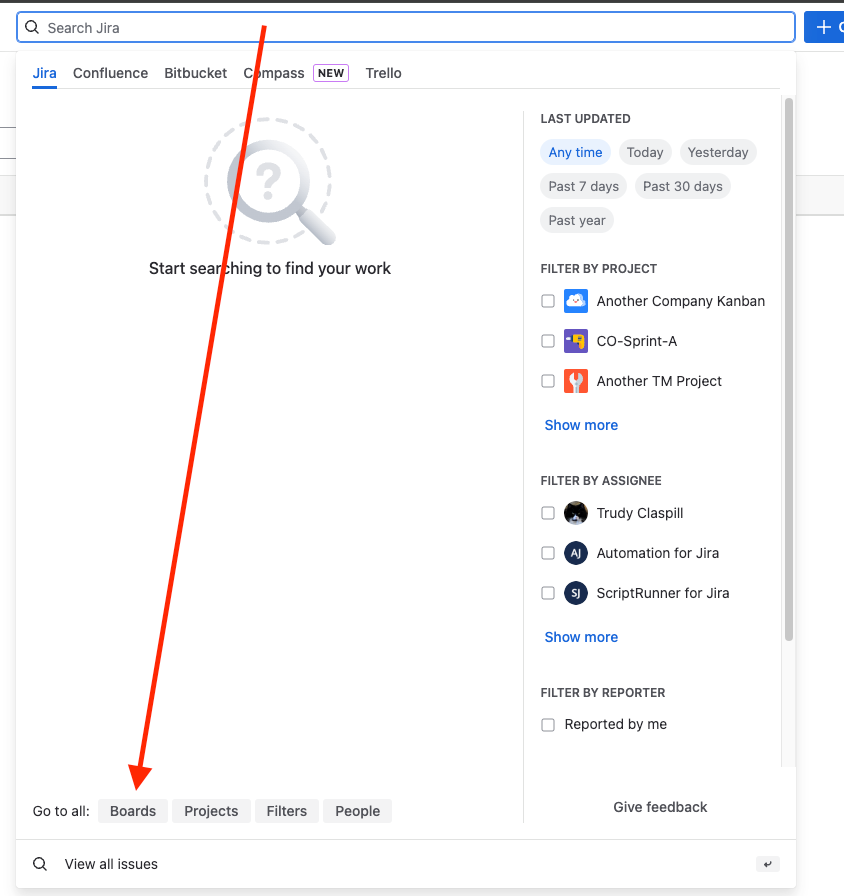Image resolution: width=844 pixels, height=896 pixels.
Task: Select the Yesterday filter chip
Action: click(718, 153)
